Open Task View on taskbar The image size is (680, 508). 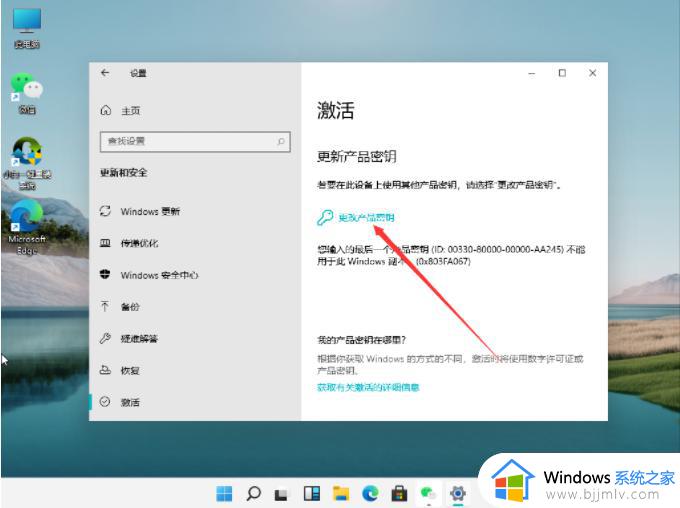point(281,494)
